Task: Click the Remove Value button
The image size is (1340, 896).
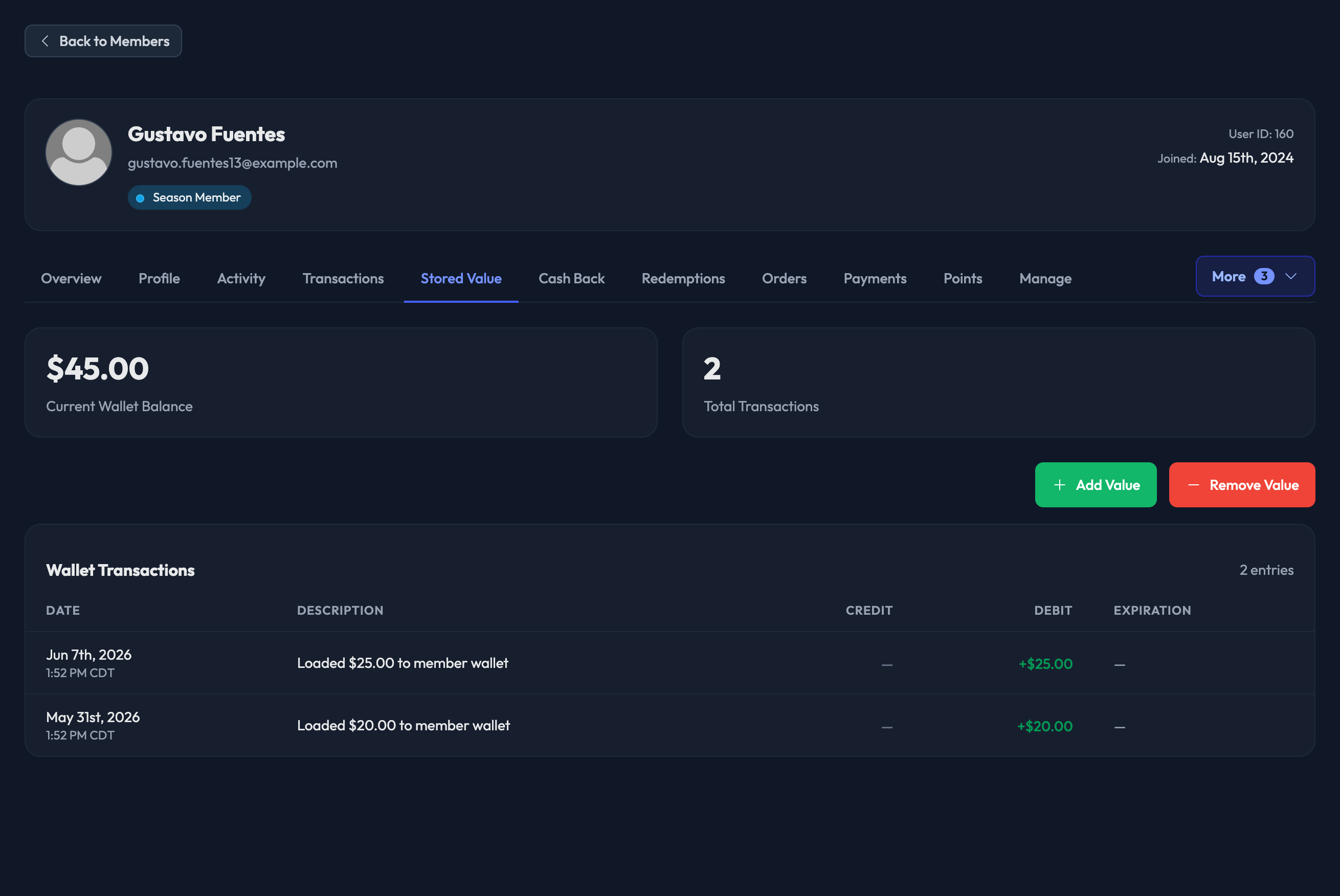Action: tap(1242, 485)
